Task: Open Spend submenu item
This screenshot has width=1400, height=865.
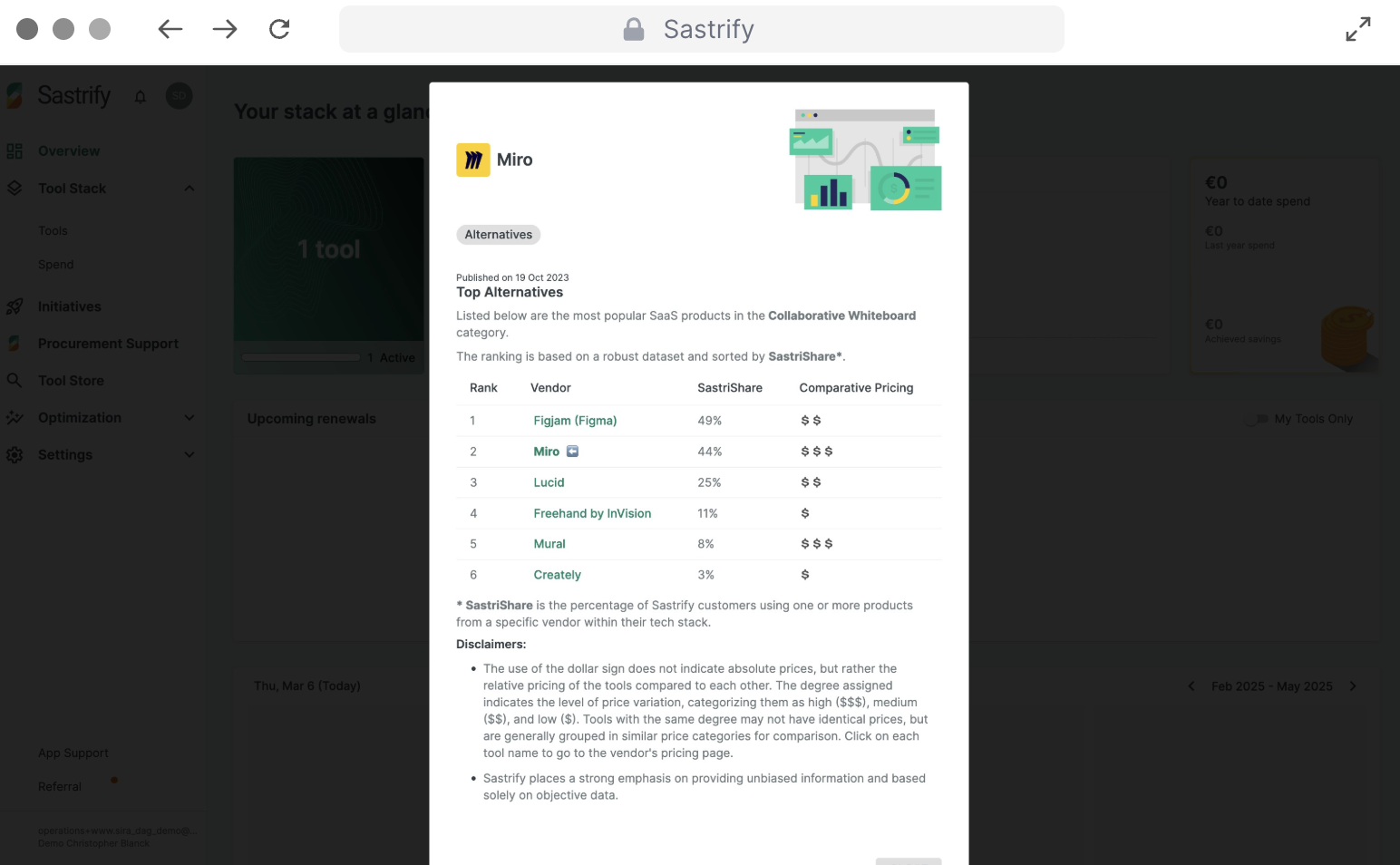Action: pos(56,265)
